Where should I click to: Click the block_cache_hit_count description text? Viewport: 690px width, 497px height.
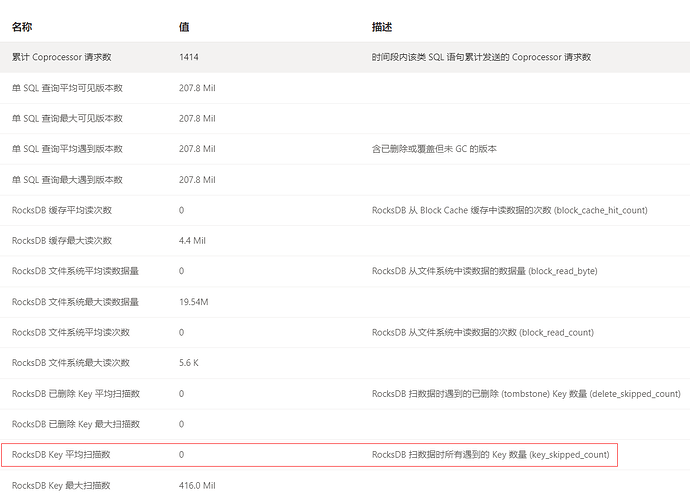[510, 210]
